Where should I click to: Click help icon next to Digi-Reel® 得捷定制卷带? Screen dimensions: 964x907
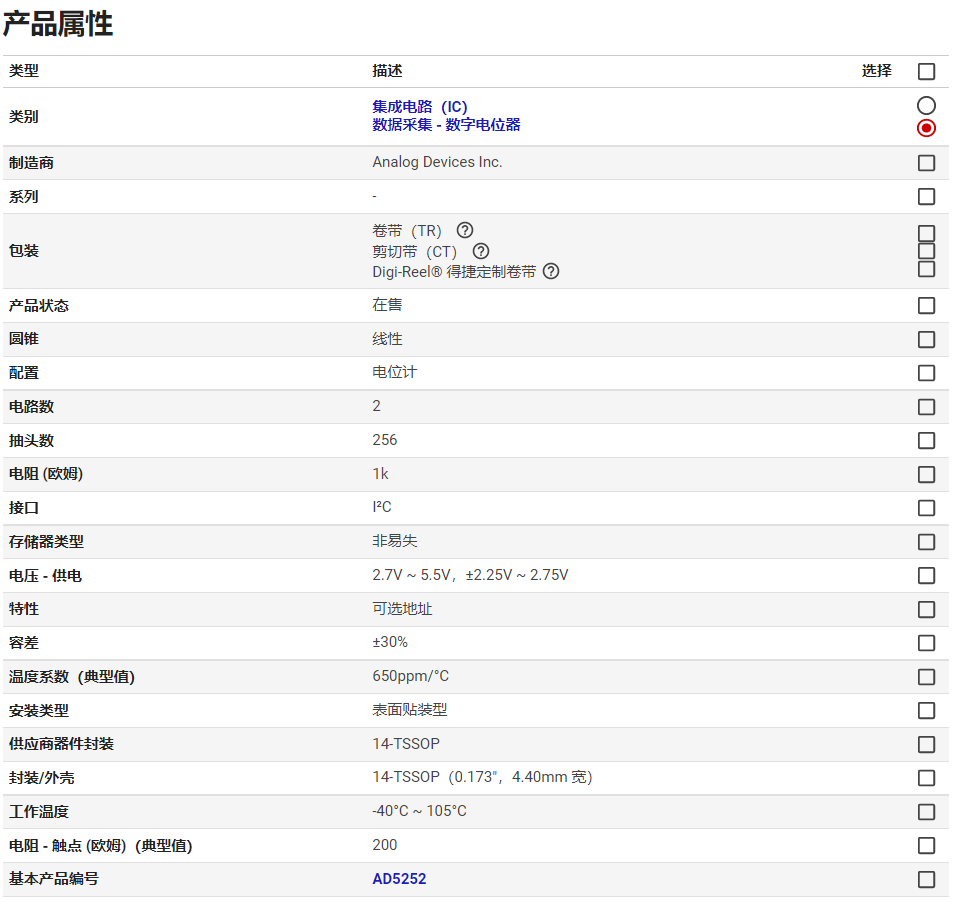(551, 271)
